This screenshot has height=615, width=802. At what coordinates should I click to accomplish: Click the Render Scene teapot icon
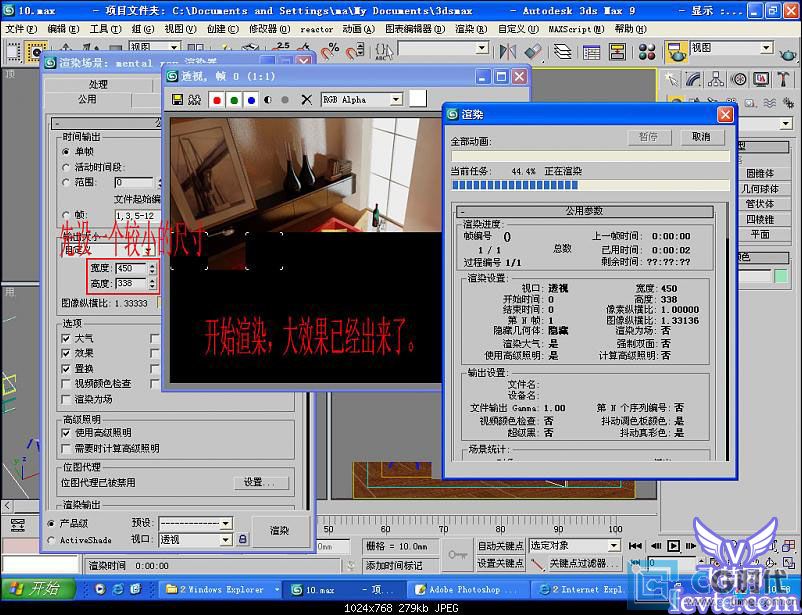pos(677,52)
